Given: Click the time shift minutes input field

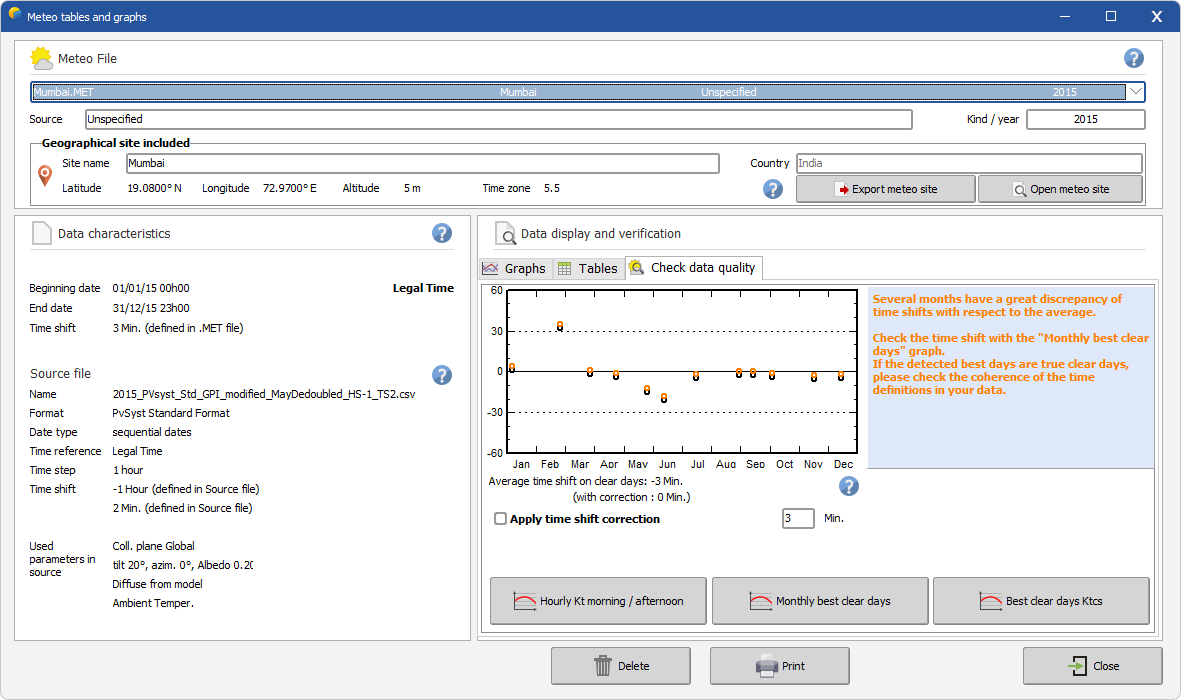Looking at the screenshot, I should [797, 518].
